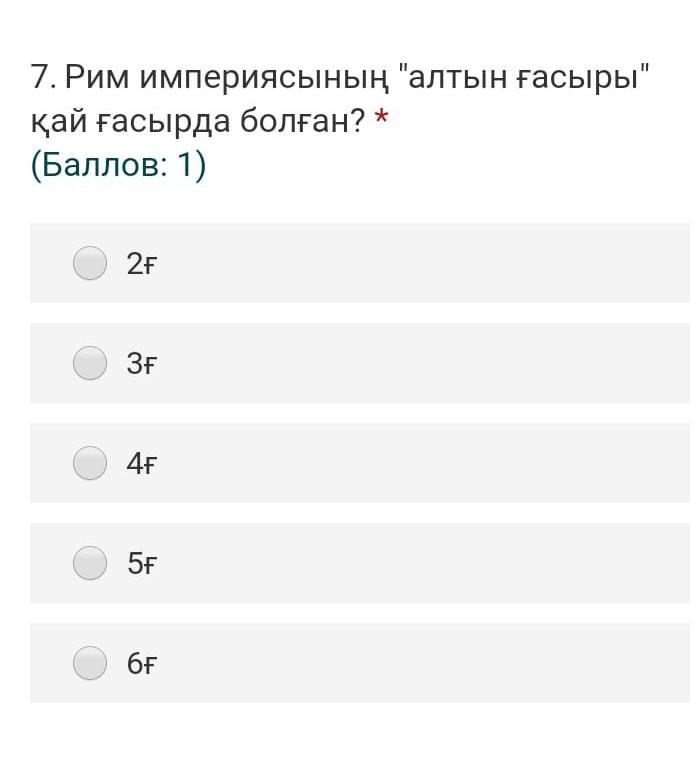Click the "3ғ" answer label text
This screenshot has width=694, height=760.
point(142,364)
